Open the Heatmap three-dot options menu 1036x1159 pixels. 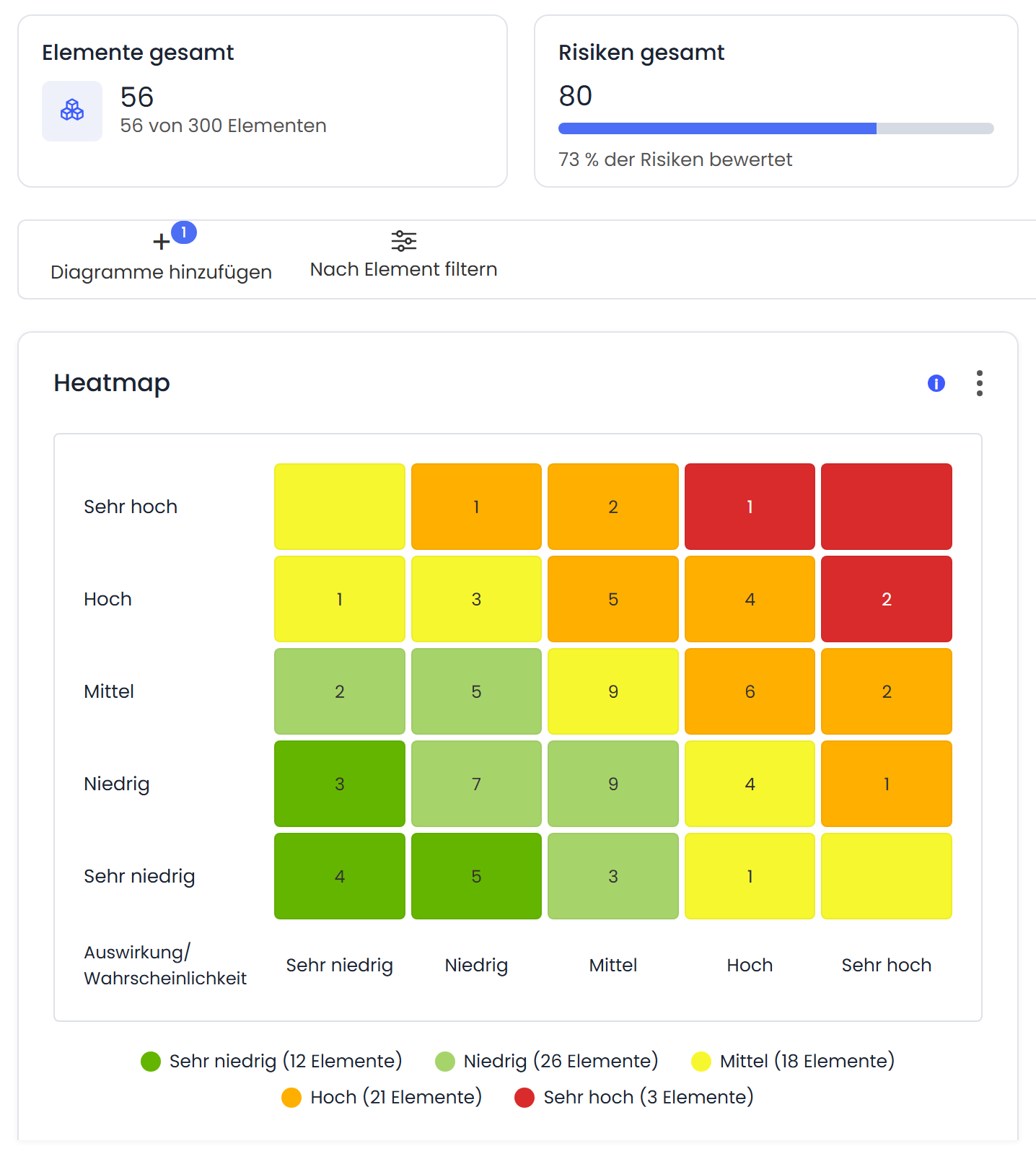980,383
